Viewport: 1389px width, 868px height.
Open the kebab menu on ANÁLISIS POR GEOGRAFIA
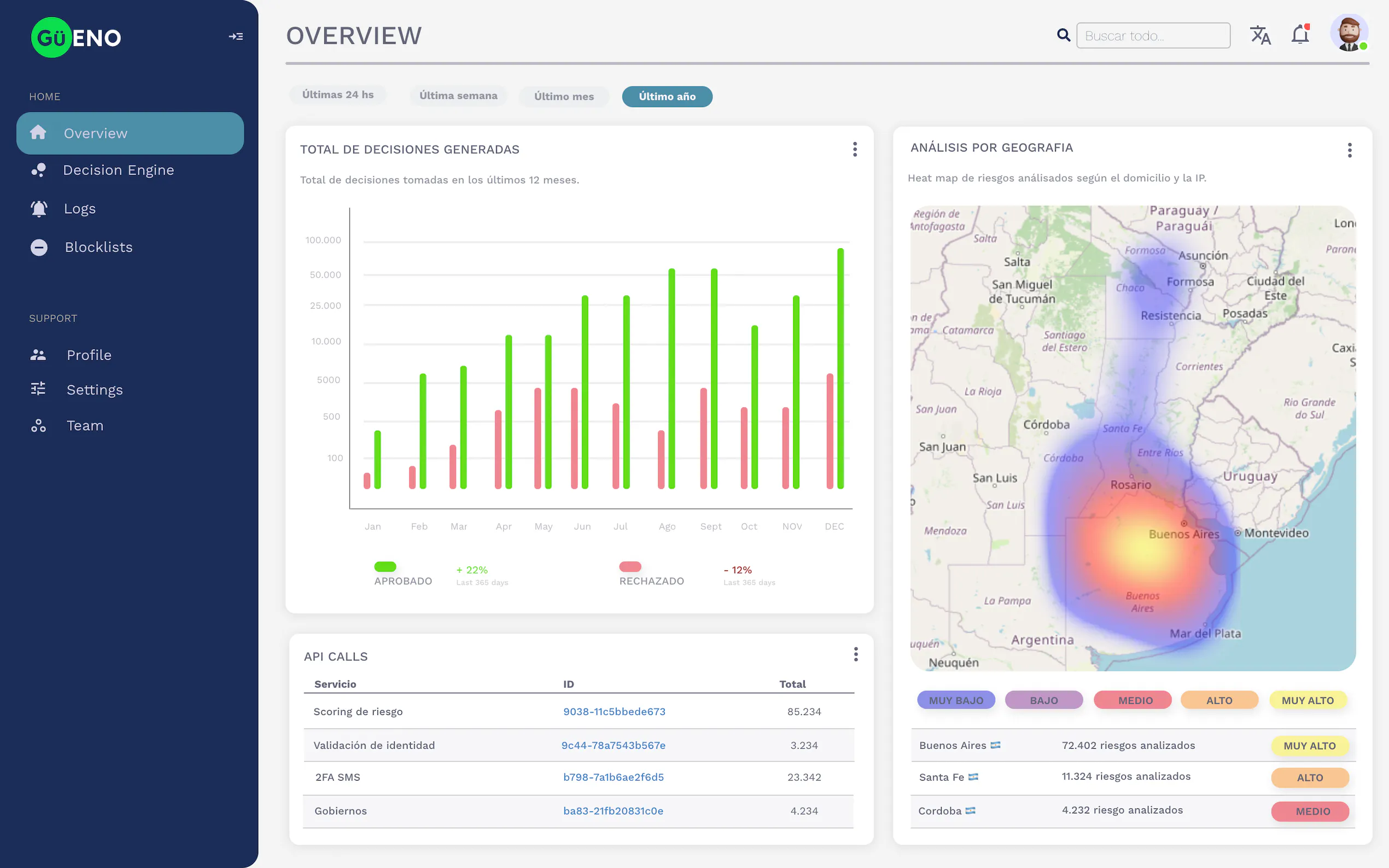[1351, 150]
